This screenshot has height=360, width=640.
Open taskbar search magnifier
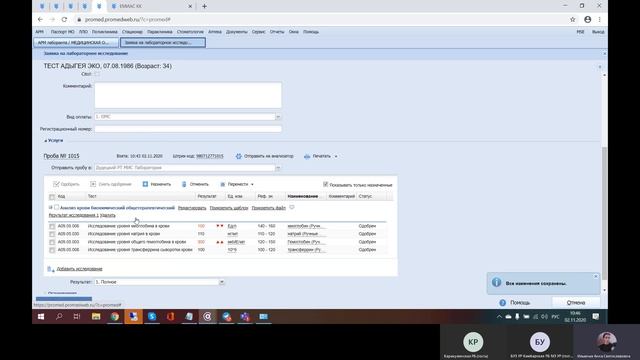click(59, 316)
